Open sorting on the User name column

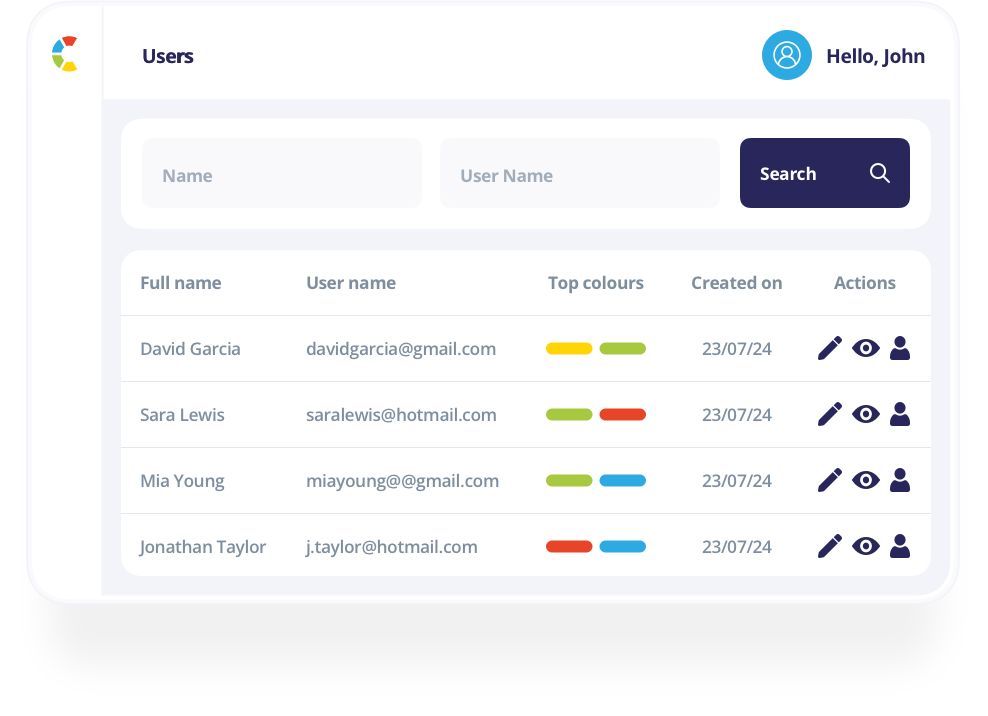click(x=351, y=283)
